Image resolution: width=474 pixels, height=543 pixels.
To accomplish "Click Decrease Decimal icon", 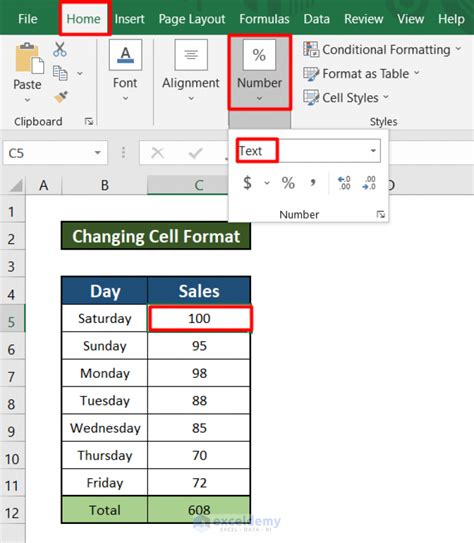I will 369,183.
